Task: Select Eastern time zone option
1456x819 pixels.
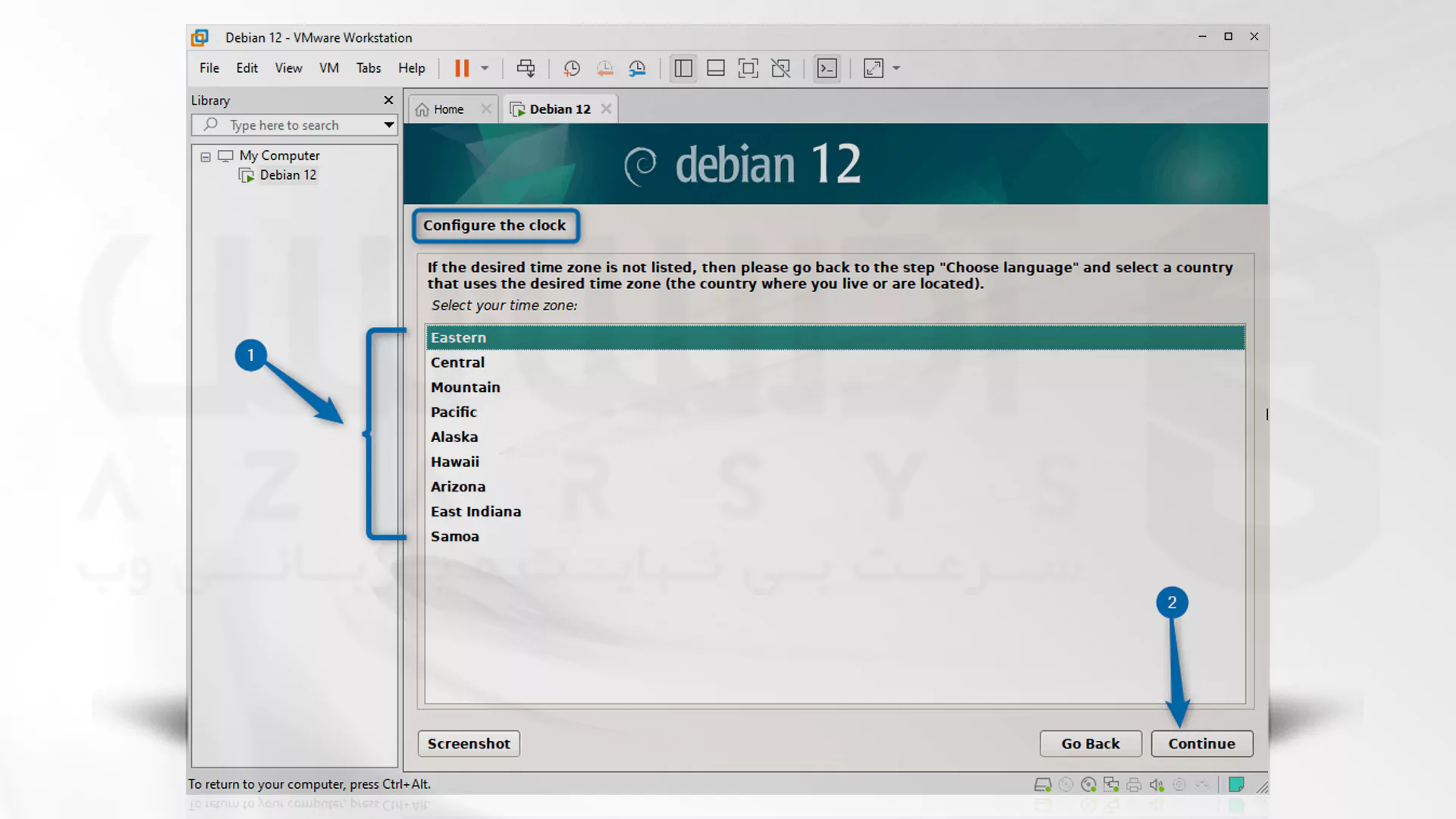Action: pos(834,337)
